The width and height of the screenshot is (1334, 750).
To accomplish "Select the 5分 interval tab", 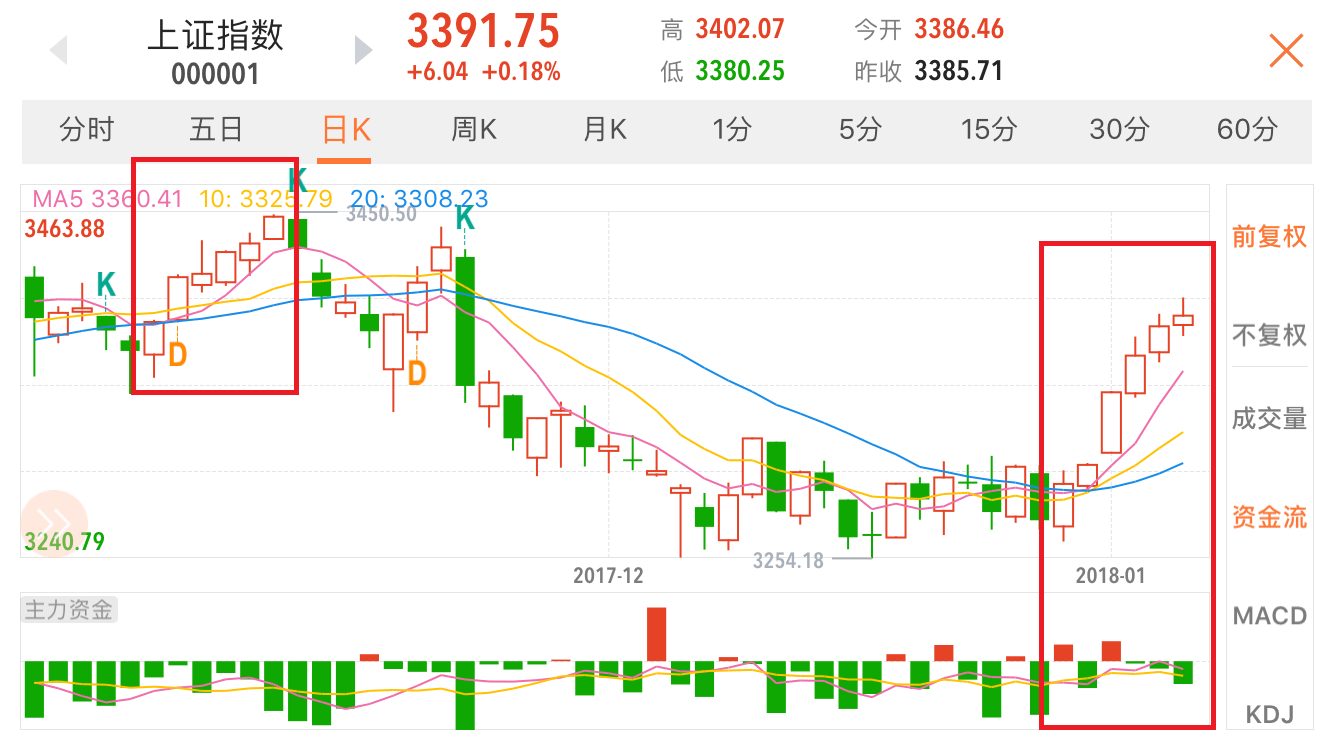I will pyautogui.click(x=860, y=129).
